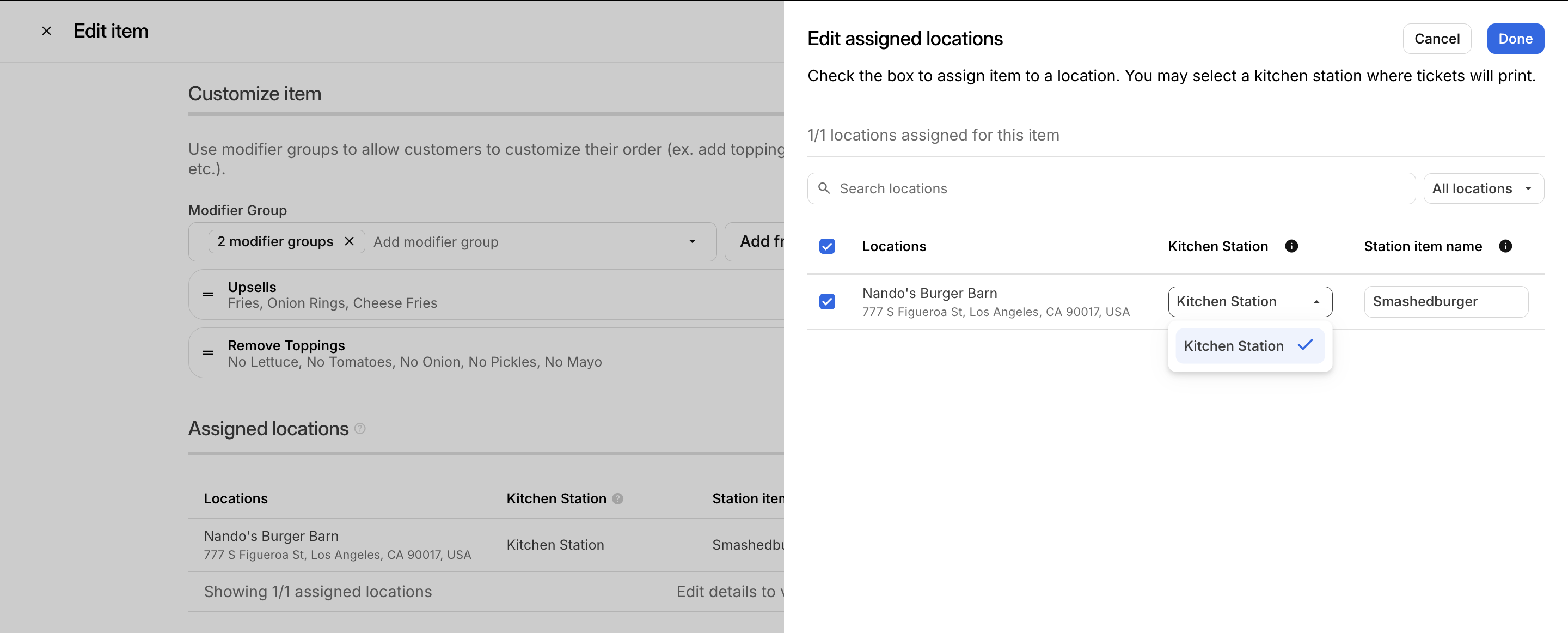This screenshot has width=1568, height=633.
Task: Click Assigned locations help question icon
Action: tap(360, 428)
